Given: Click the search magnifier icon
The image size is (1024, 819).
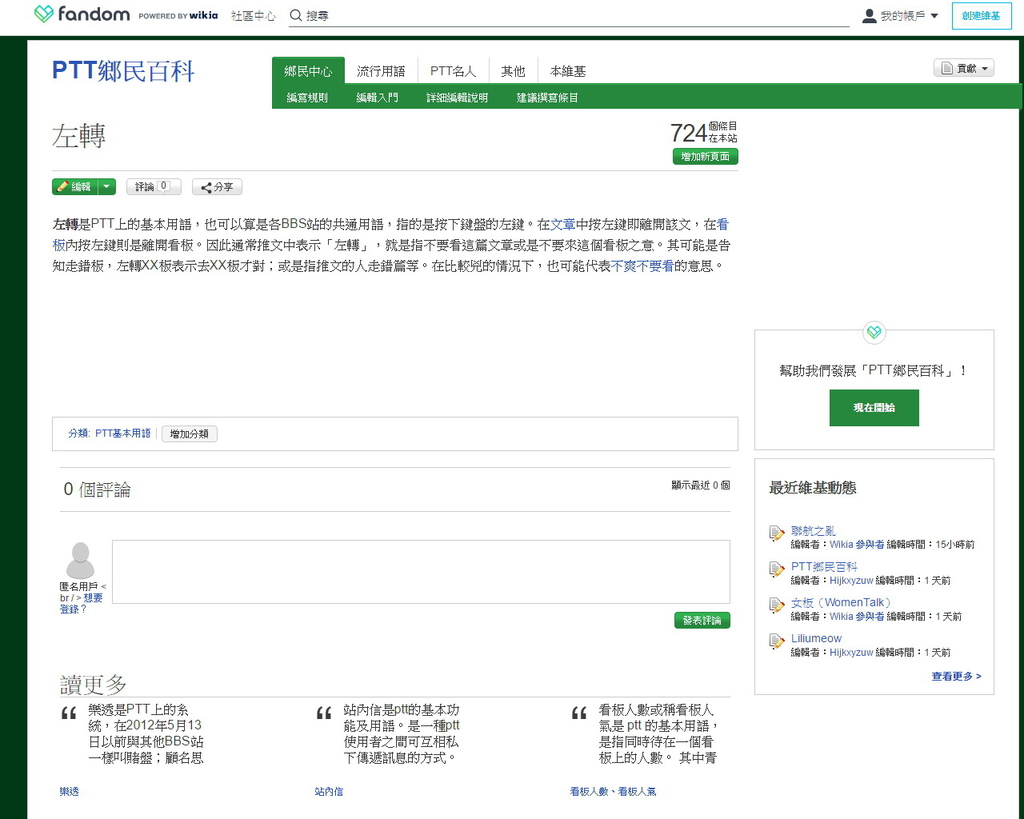Looking at the screenshot, I should (296, 15).
